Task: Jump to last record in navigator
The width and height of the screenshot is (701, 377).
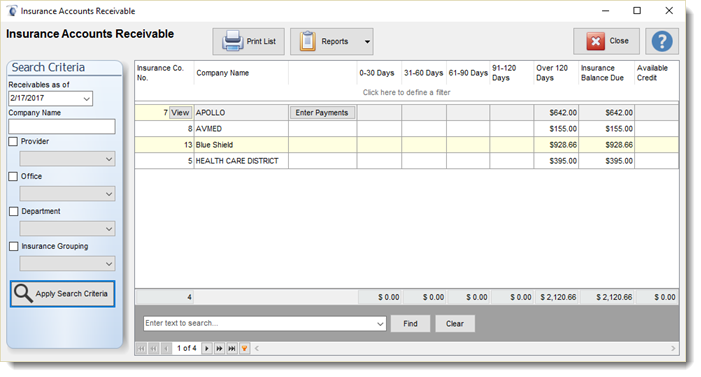Action: click(x=232, y=348)
